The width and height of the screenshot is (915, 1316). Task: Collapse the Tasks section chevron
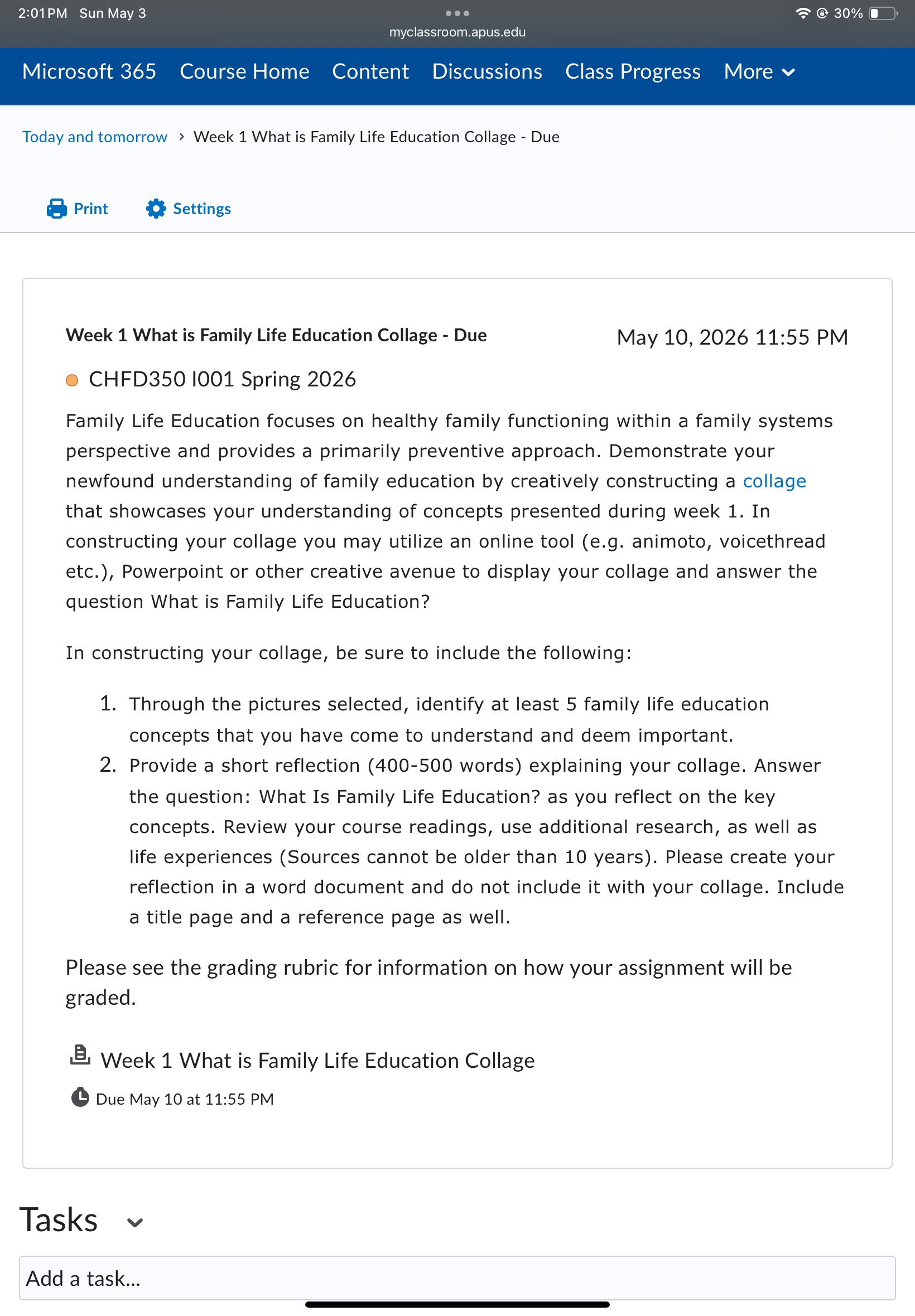click(134, 1223)
